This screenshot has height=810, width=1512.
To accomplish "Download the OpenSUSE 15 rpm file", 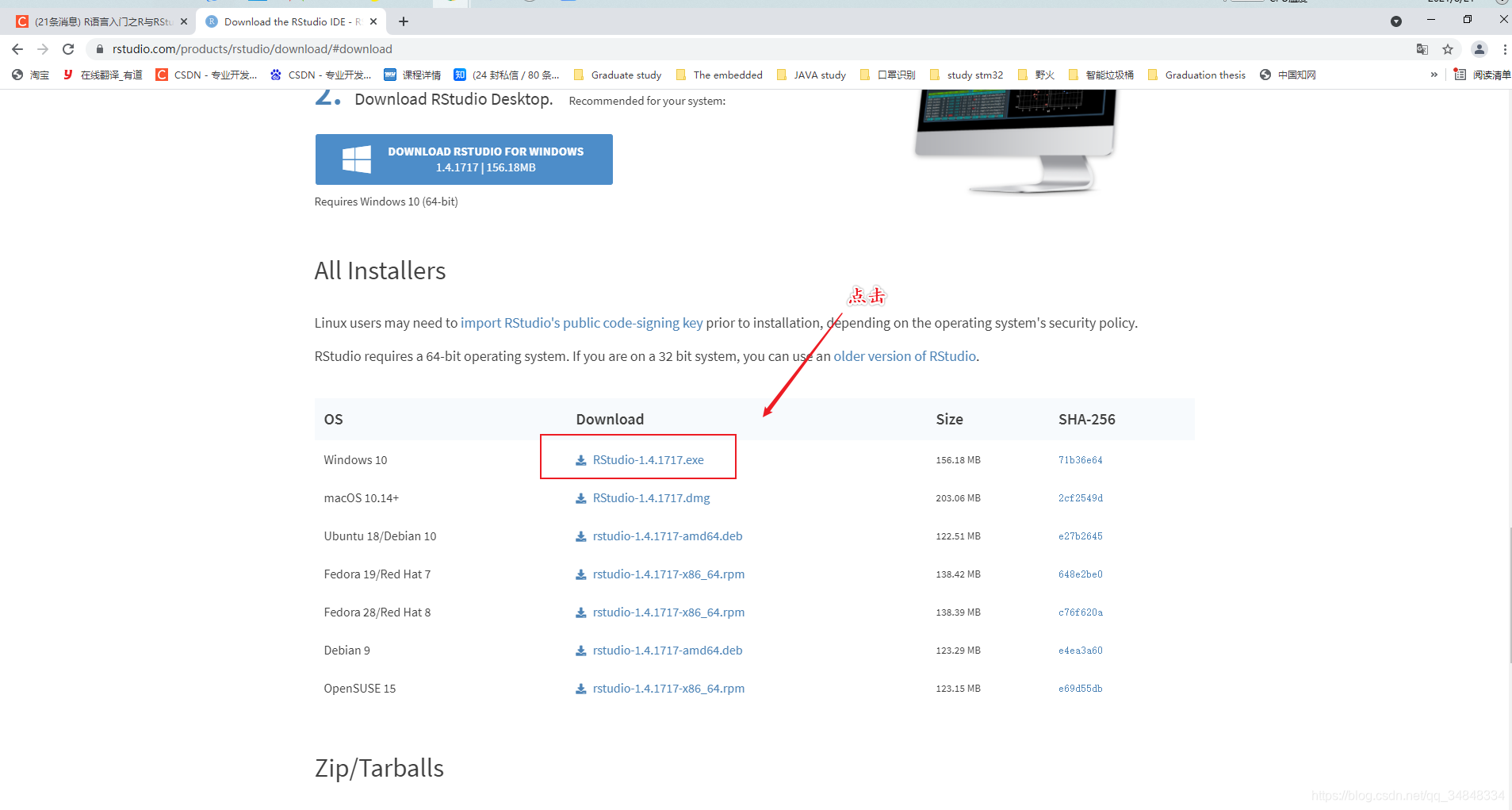I will point(668,689).
